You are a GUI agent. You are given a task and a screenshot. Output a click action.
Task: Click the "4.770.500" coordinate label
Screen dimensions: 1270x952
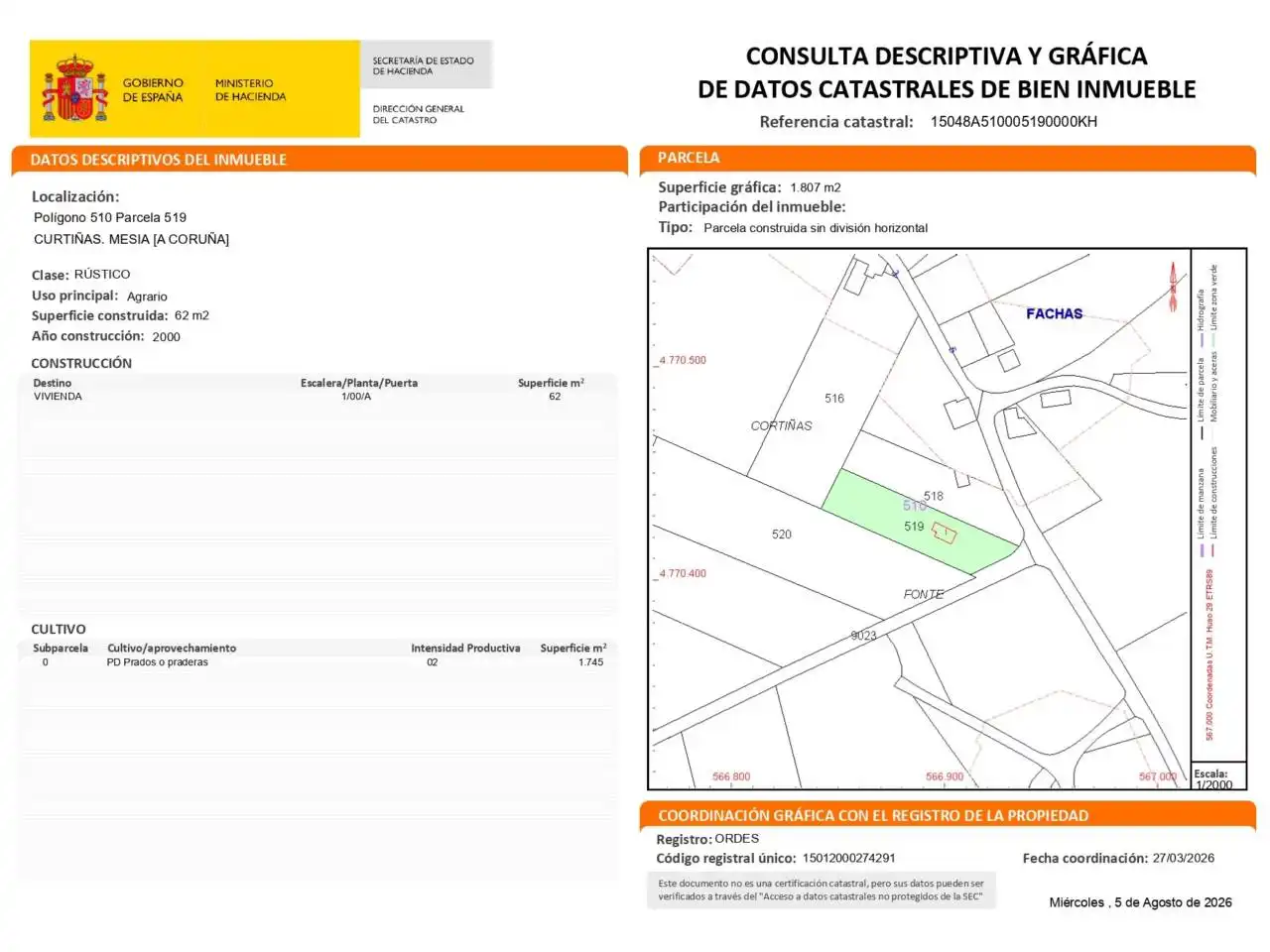coord(683,360)
